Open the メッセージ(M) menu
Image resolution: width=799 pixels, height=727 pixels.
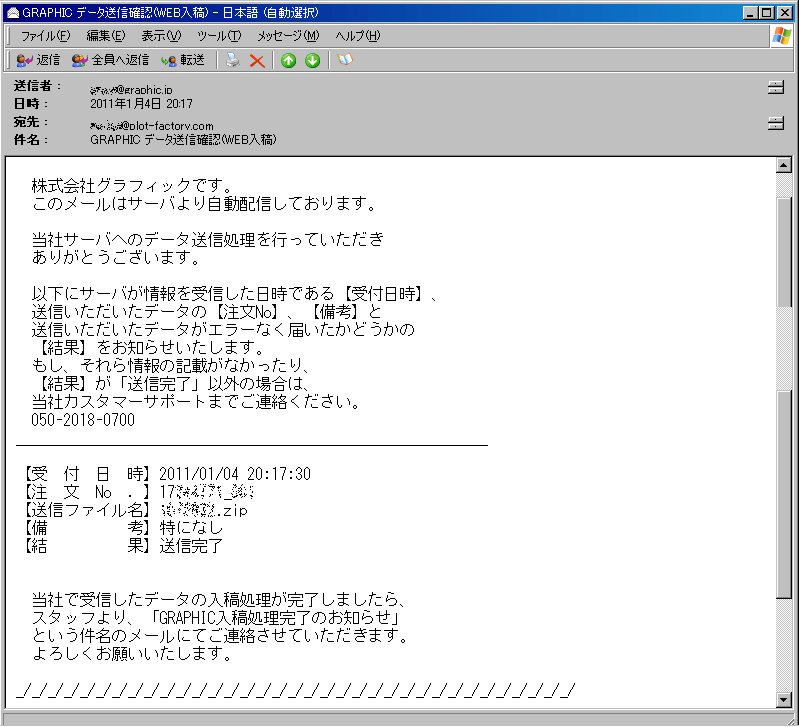point(288,36)
